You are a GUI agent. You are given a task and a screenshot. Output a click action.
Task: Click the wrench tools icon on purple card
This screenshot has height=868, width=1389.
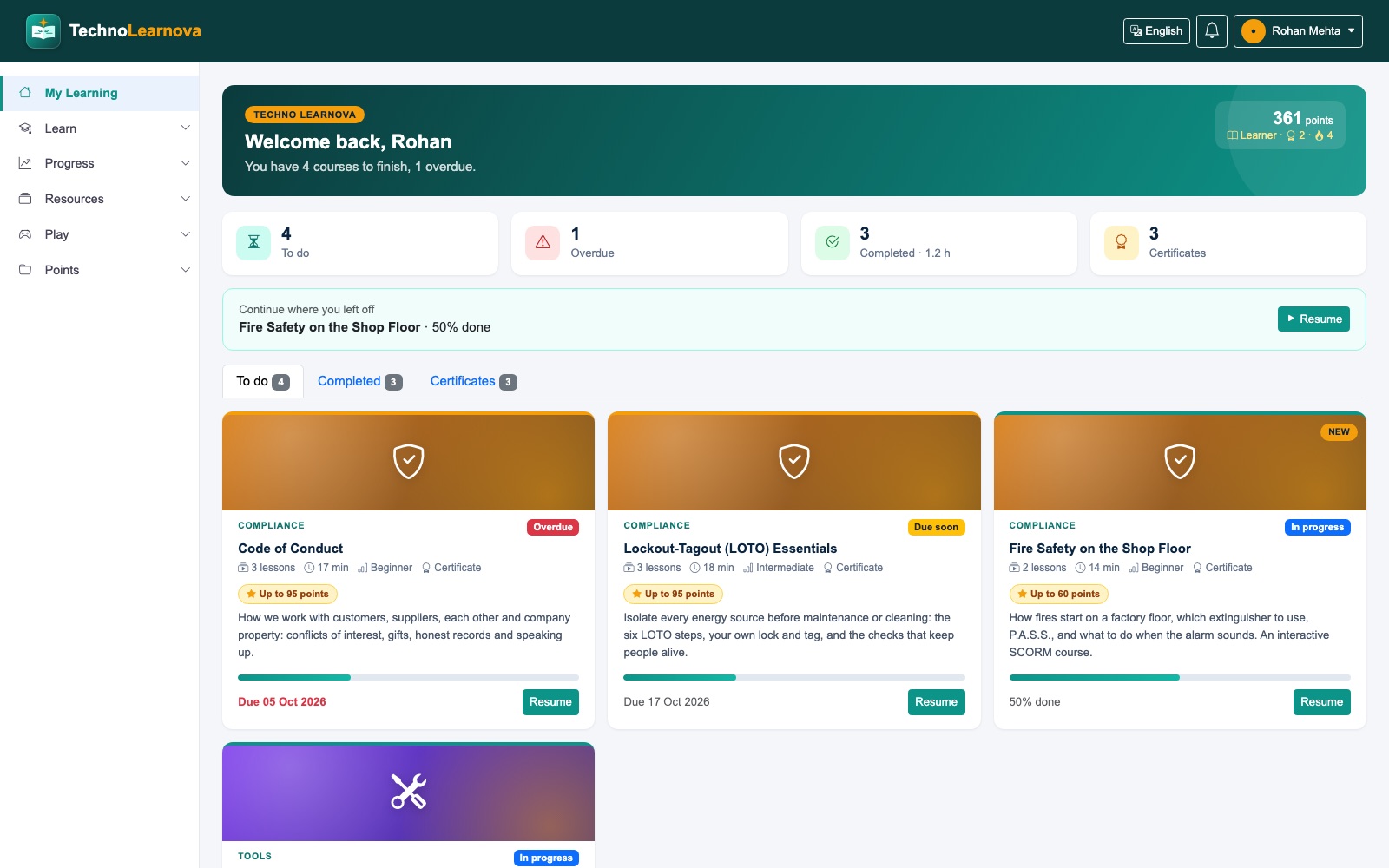(409, 792)
